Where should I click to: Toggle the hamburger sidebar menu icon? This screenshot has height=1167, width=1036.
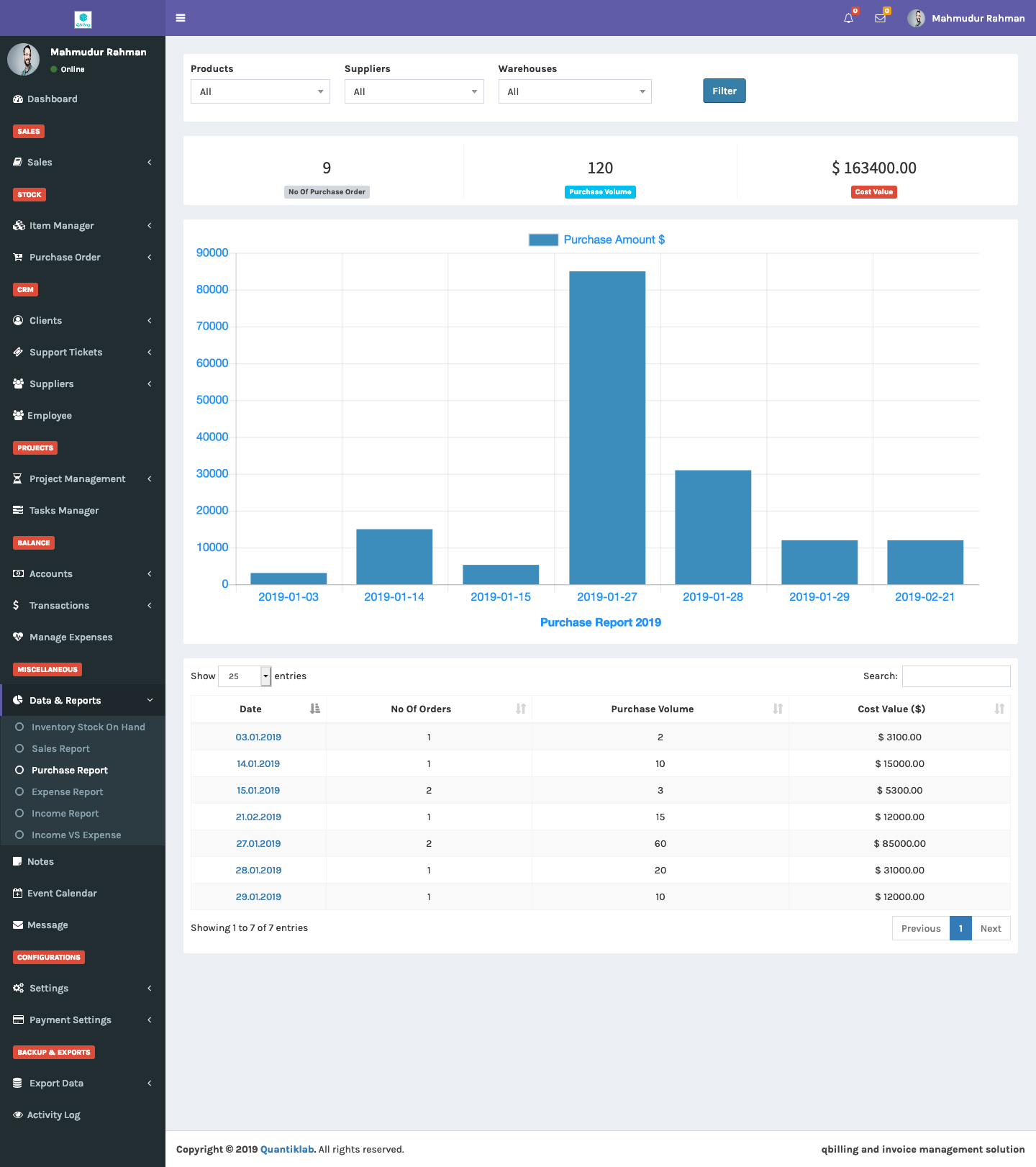click(x=181, y=18)
